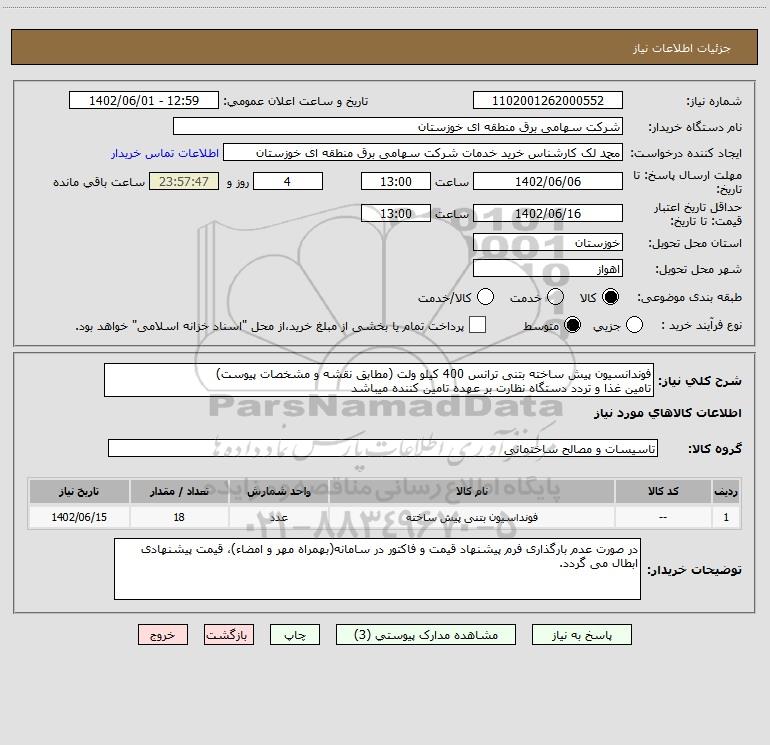Click the row number cell 1
This screenshot has height=745, width=770.
click(726, 517)
